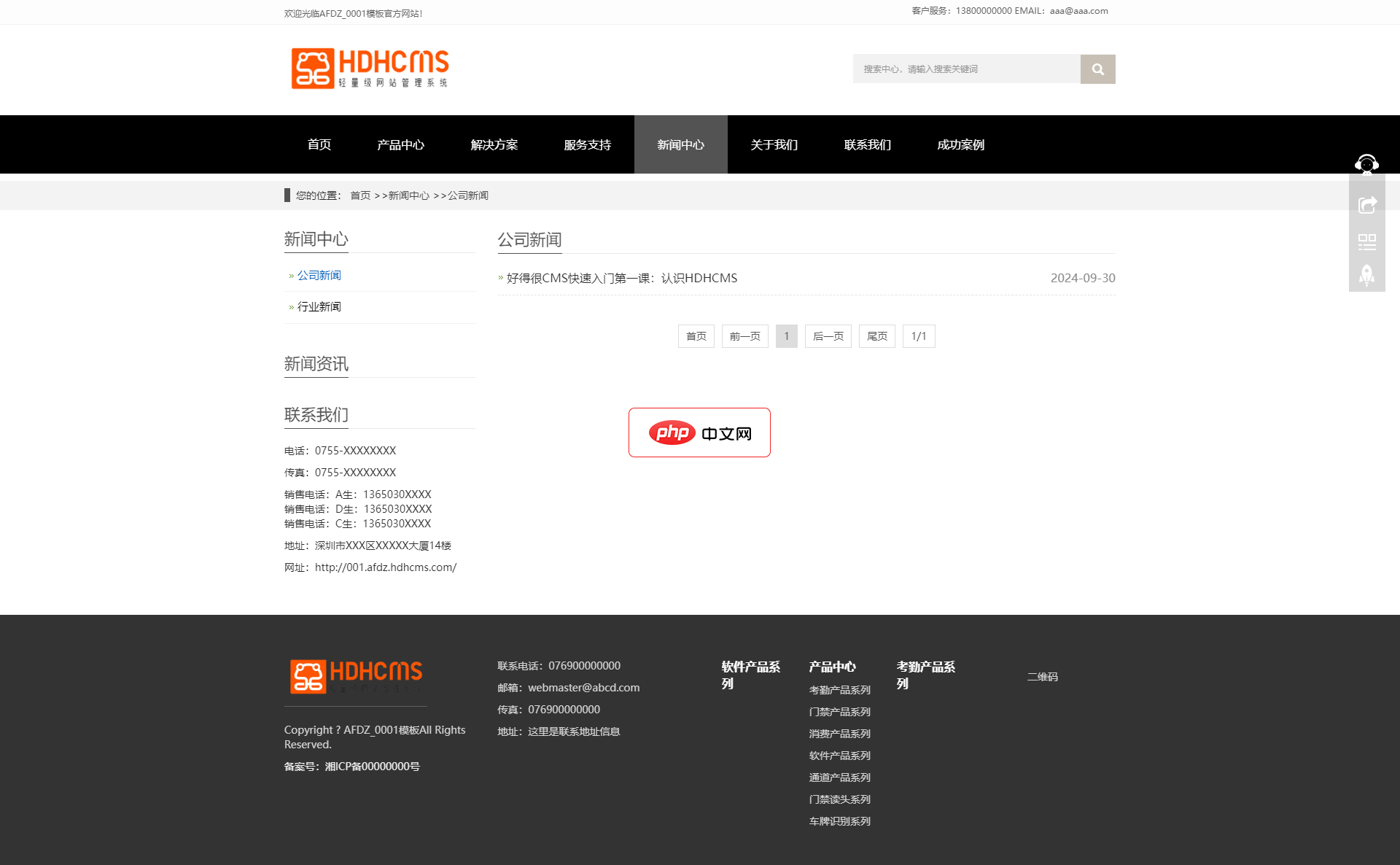Open the 产品中心 navigation menu
The image size is (1400, 865).
tap(400, 144)
